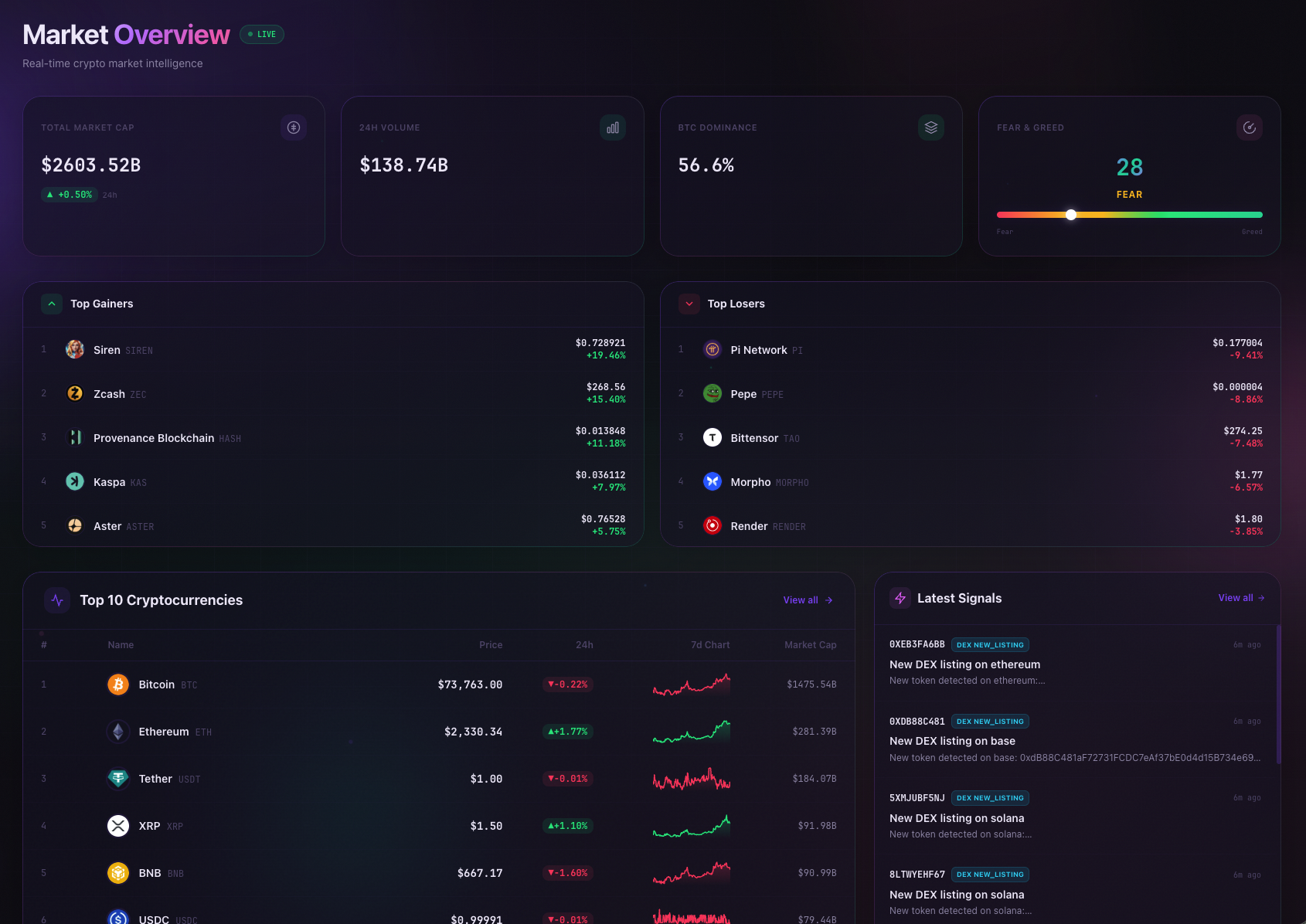Open the Fear & Greed gauge icon
Screen dimensions: 1306x924
1251,127
